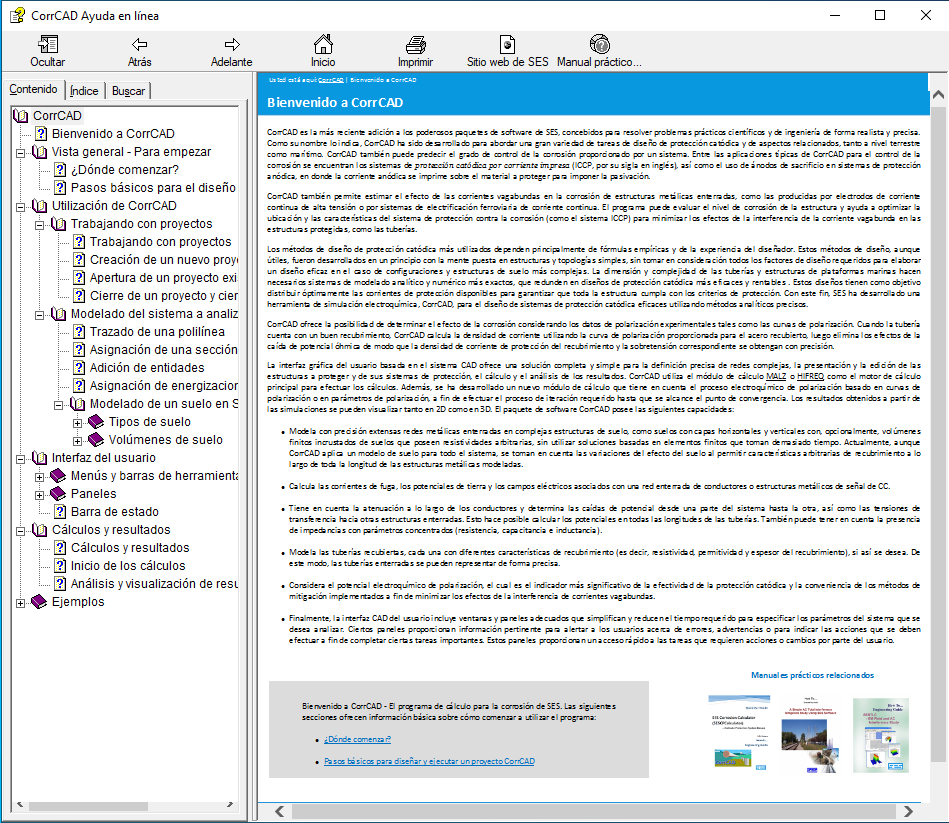Select Creación de un nuevo proyecto topic
Image resolution: width=949 pixels, height=823 pixels.
[x=163, y=260]
